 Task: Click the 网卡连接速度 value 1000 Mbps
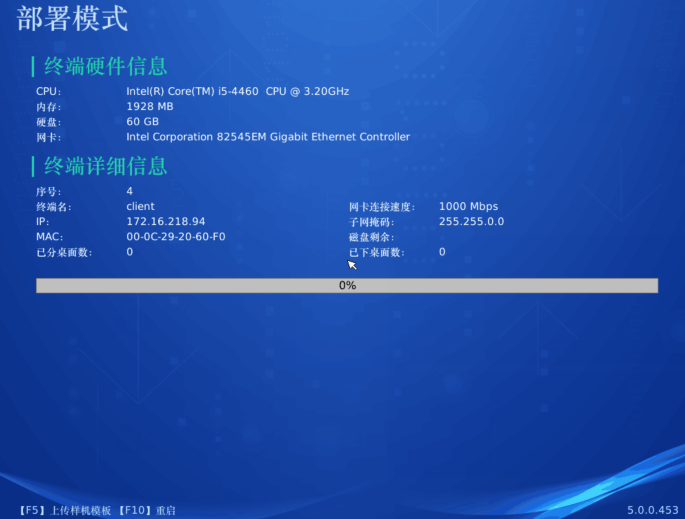point(468,206)
